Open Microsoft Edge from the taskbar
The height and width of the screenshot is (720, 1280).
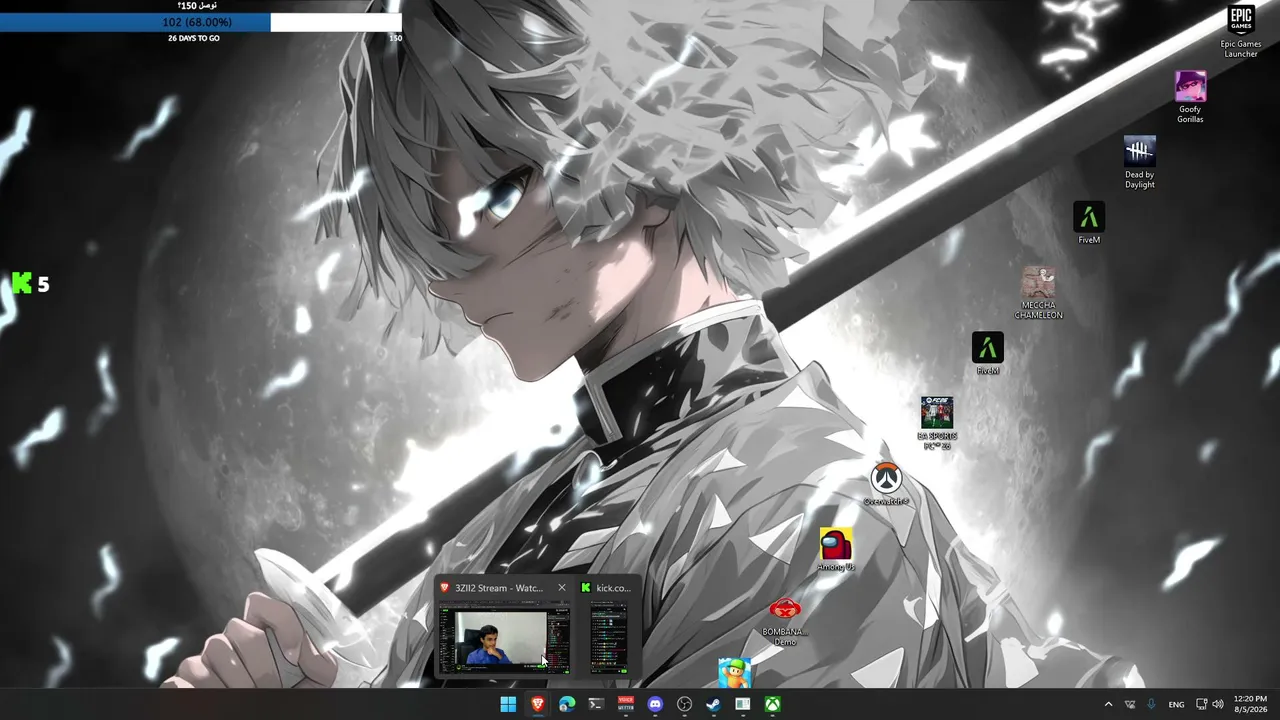pos(567,704)
